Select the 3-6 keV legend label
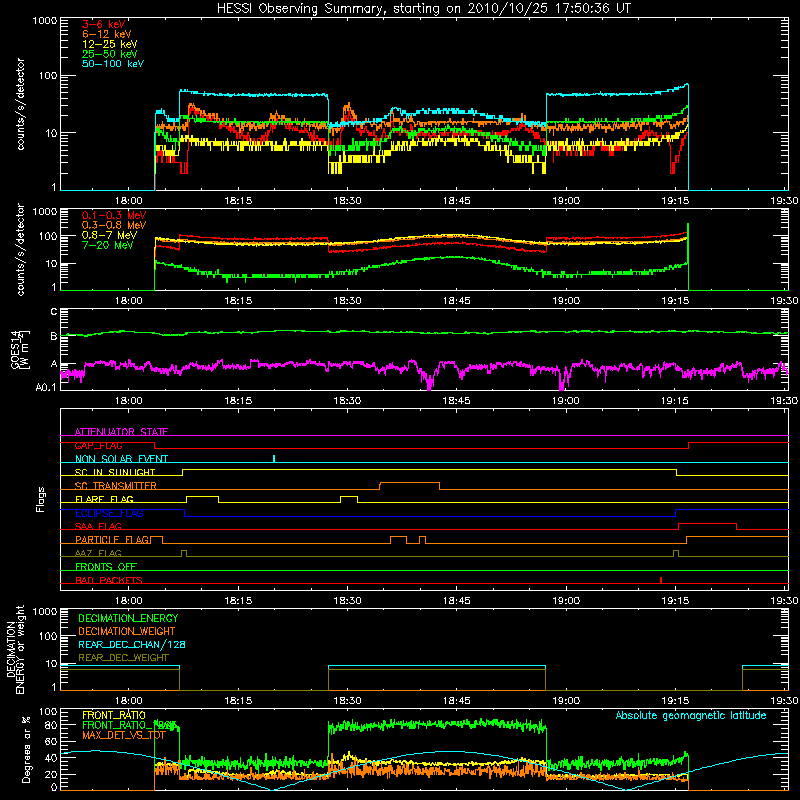 click(104, 24)
